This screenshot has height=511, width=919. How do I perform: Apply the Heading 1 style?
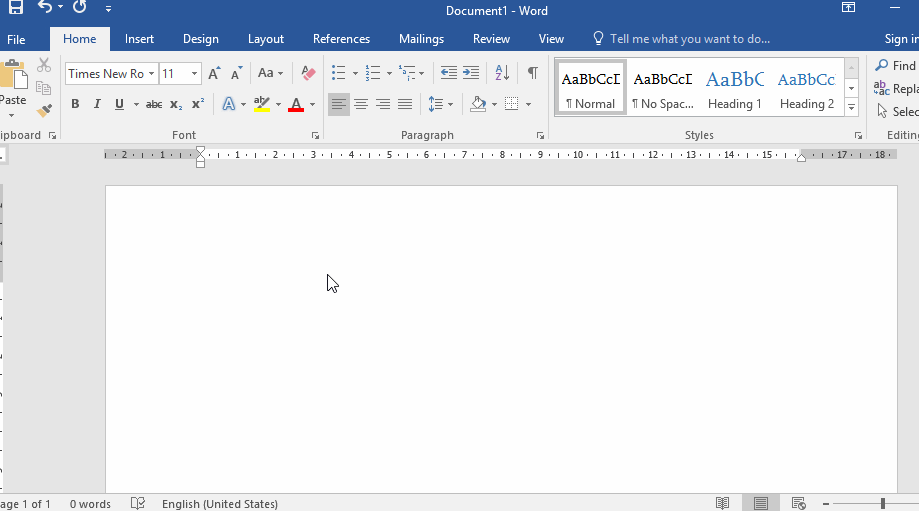click(x=735, y=88)
